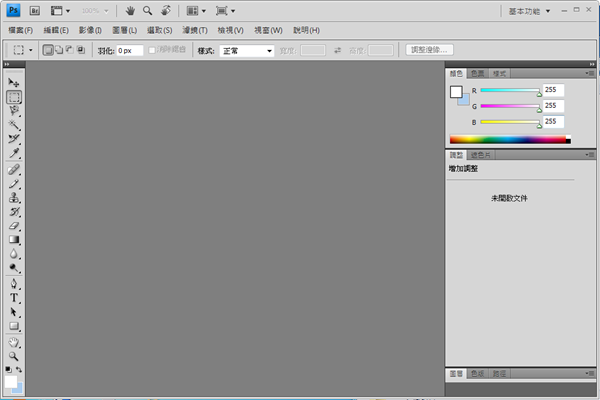The image size is (600, 400).
Task: Select the Rectangular Marquee tool in toolbox
Action: pos(14,97)
